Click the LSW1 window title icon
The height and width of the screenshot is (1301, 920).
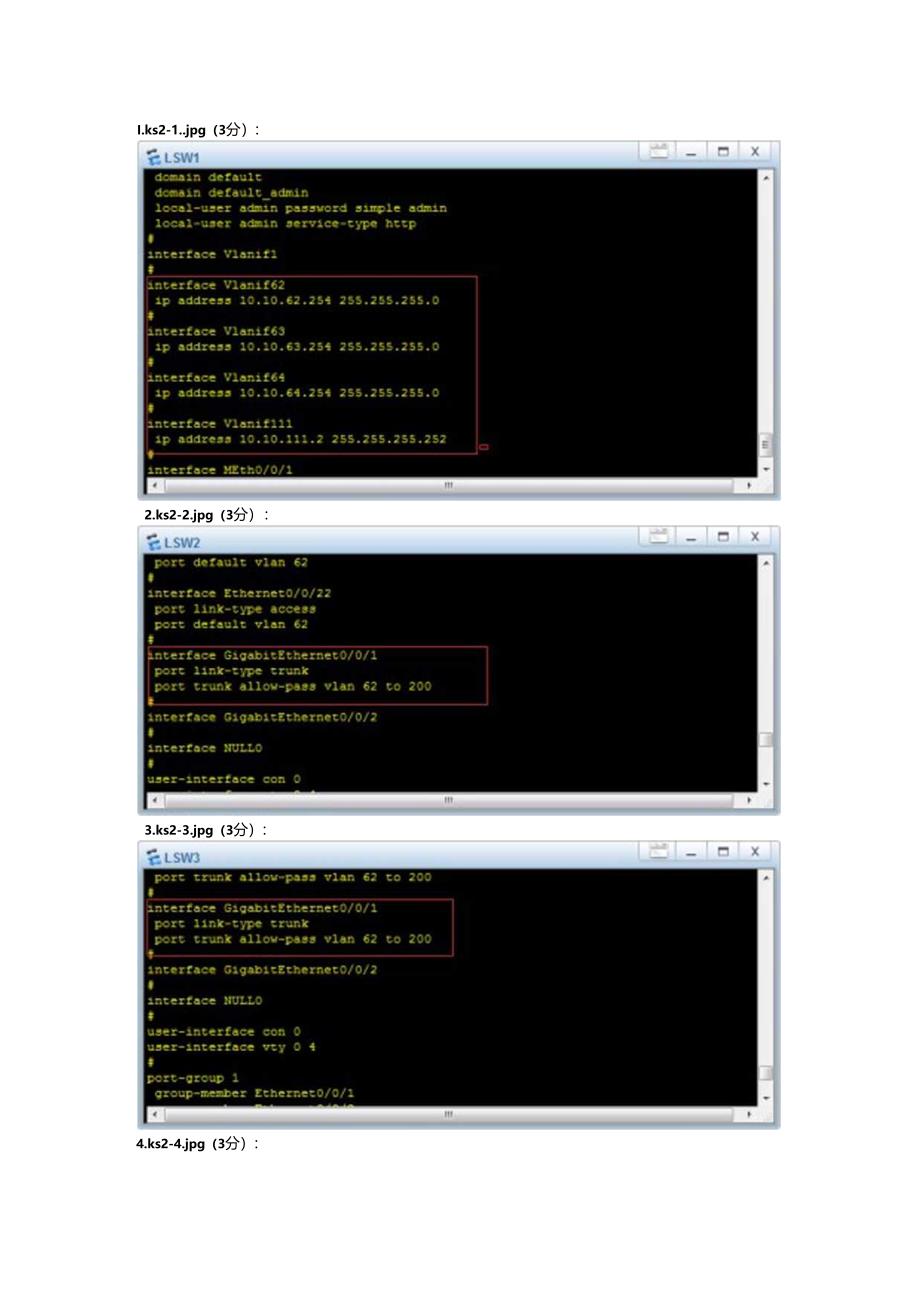click(x=154, y=158)
